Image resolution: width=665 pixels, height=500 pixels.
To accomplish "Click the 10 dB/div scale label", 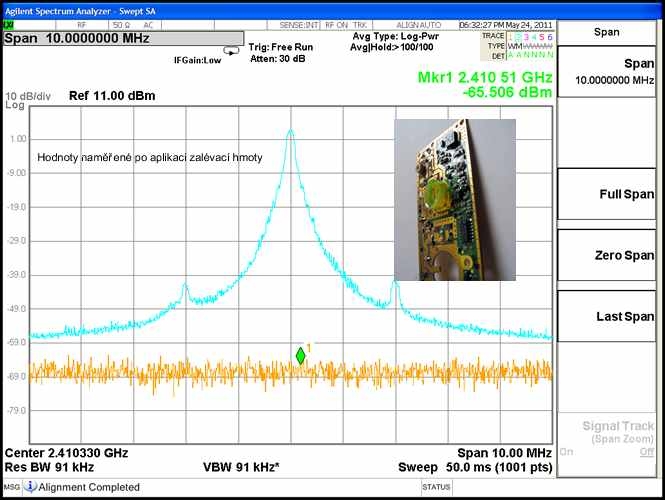I will coord(28,96).
